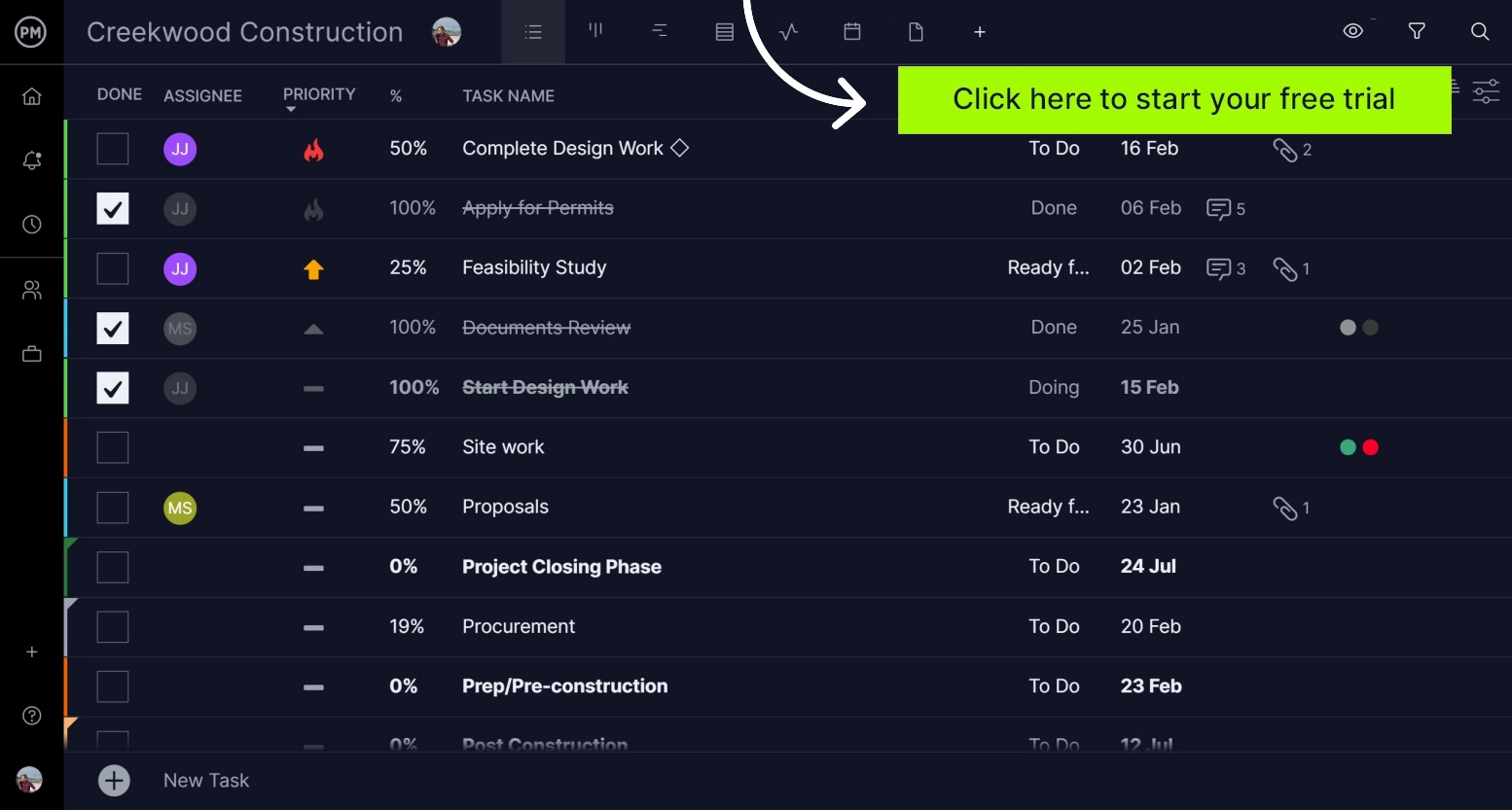This screenshot has width=1512, height=810.
Task: Open the Home icon in sidebar
Action: point(32,96)
